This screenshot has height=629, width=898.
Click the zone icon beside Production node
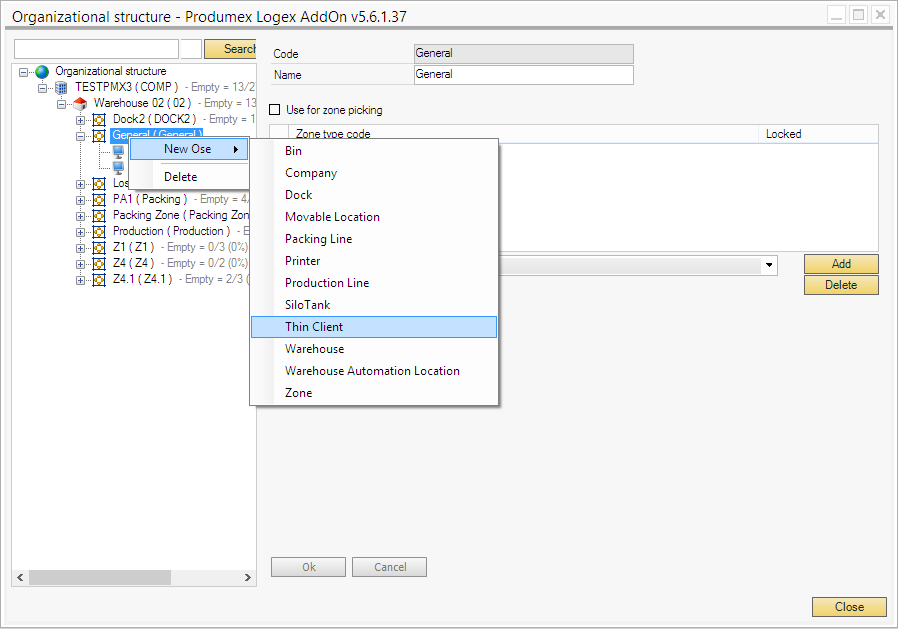(x=100, y=231)
